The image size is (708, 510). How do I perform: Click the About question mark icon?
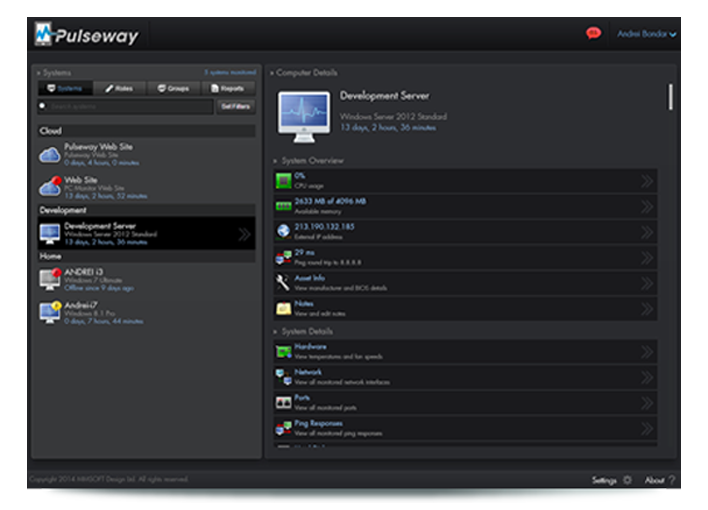point(672,480)
